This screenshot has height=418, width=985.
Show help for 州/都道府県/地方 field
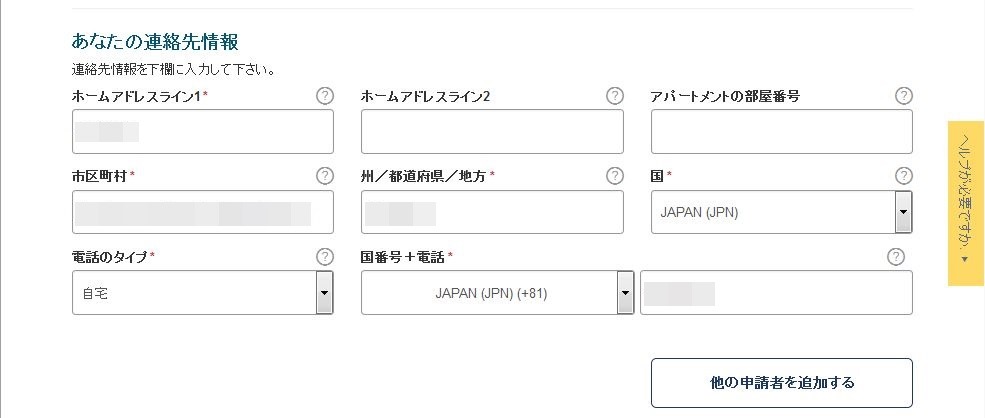tap(614, 176)
